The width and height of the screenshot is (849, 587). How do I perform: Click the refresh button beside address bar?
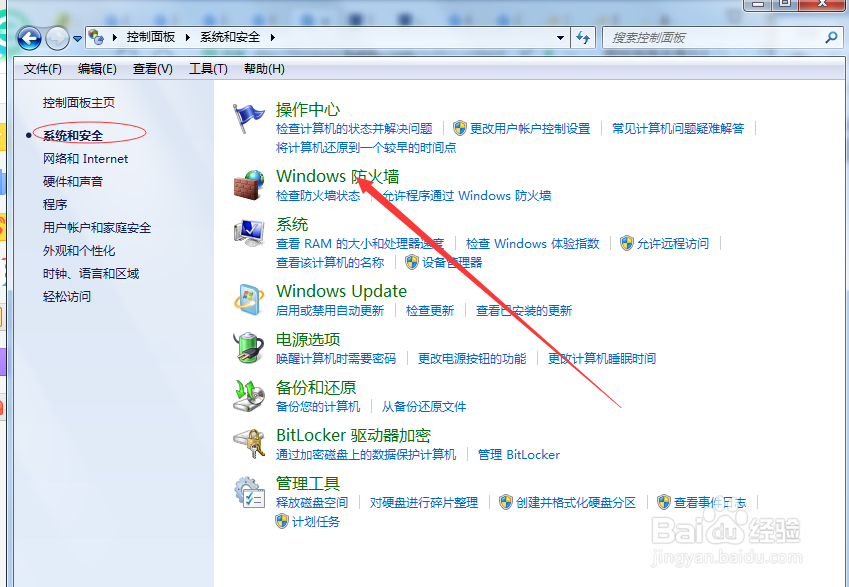coord(583,37)
